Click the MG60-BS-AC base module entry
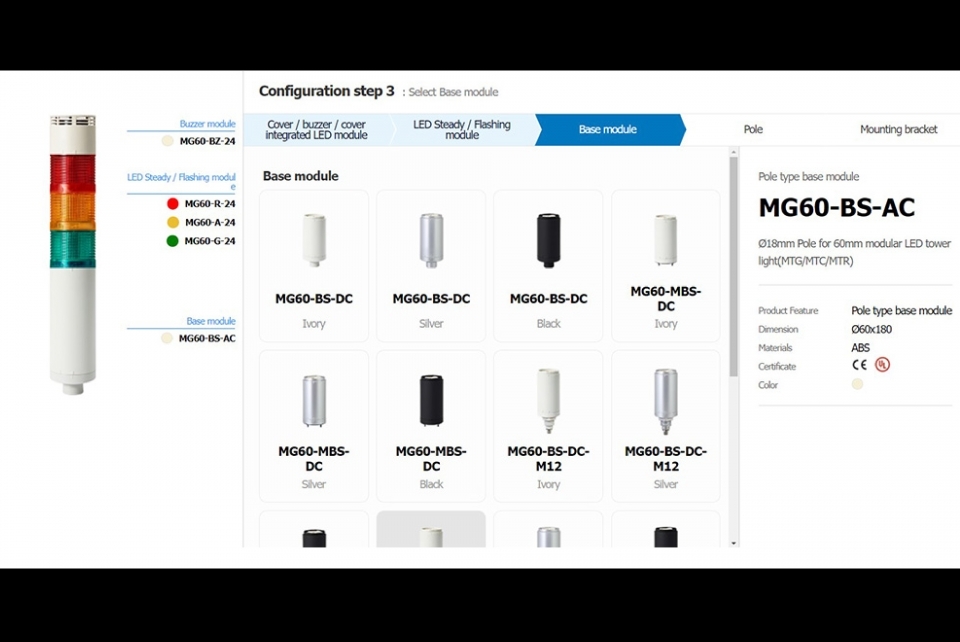Viewport: 960px width, 642px height. pos(198,338)
